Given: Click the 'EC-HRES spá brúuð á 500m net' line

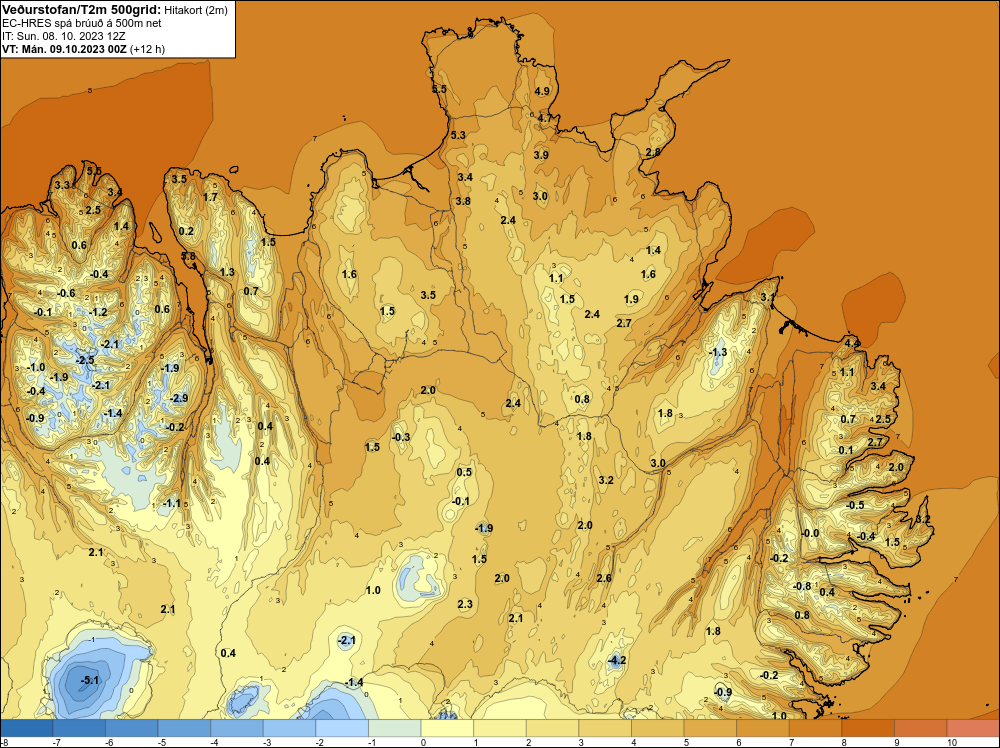Looking at the screenshot, I should click(82, 23).
